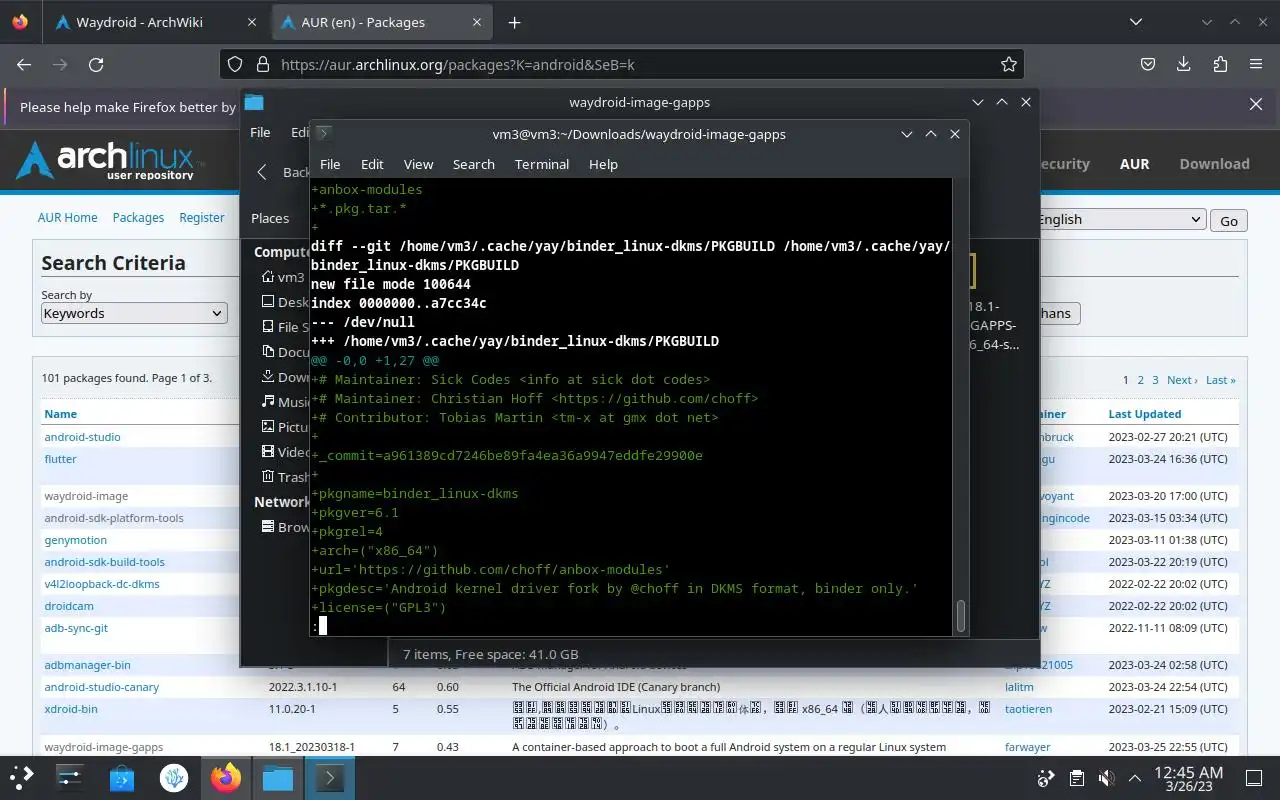
Task: Open the flutter package link
Action: [60, 459]
